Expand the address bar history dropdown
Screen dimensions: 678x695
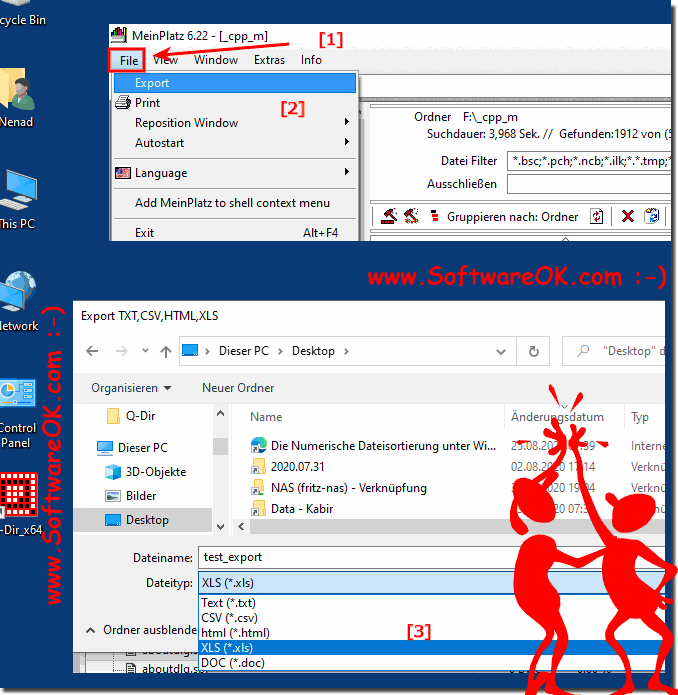point(501,352)
